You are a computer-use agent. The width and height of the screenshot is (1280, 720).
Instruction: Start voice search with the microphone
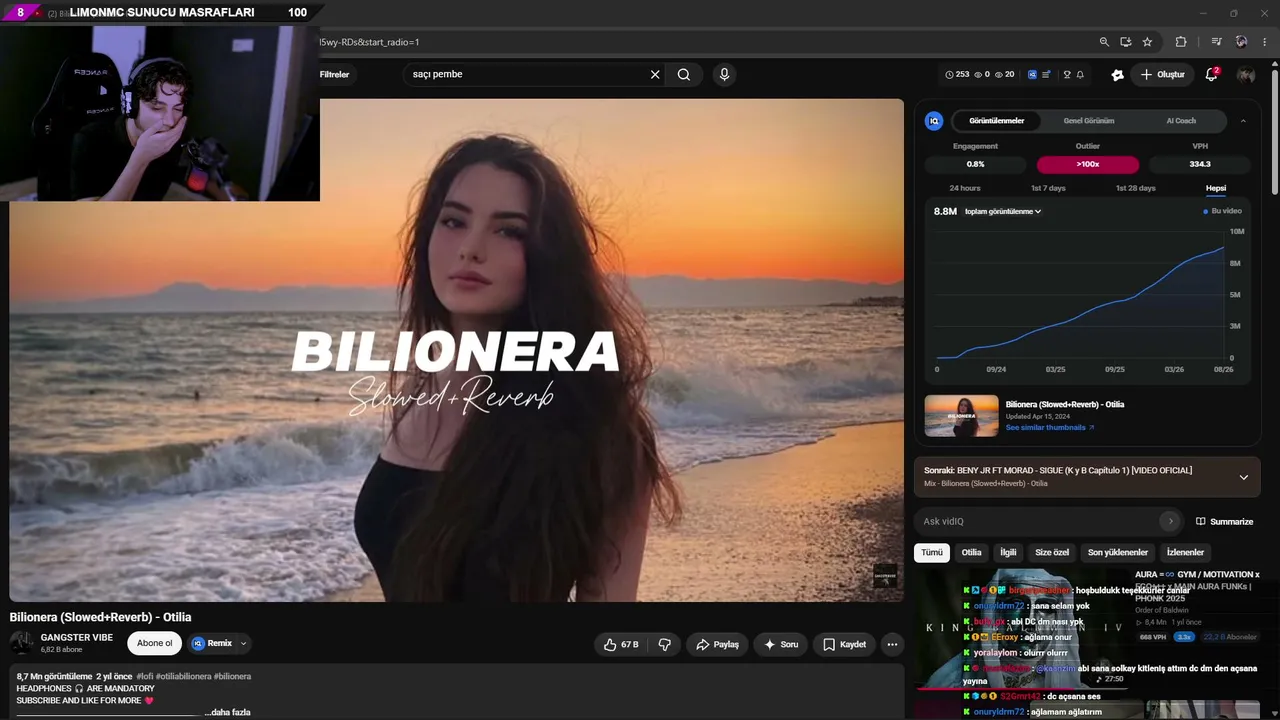[724, 74]
